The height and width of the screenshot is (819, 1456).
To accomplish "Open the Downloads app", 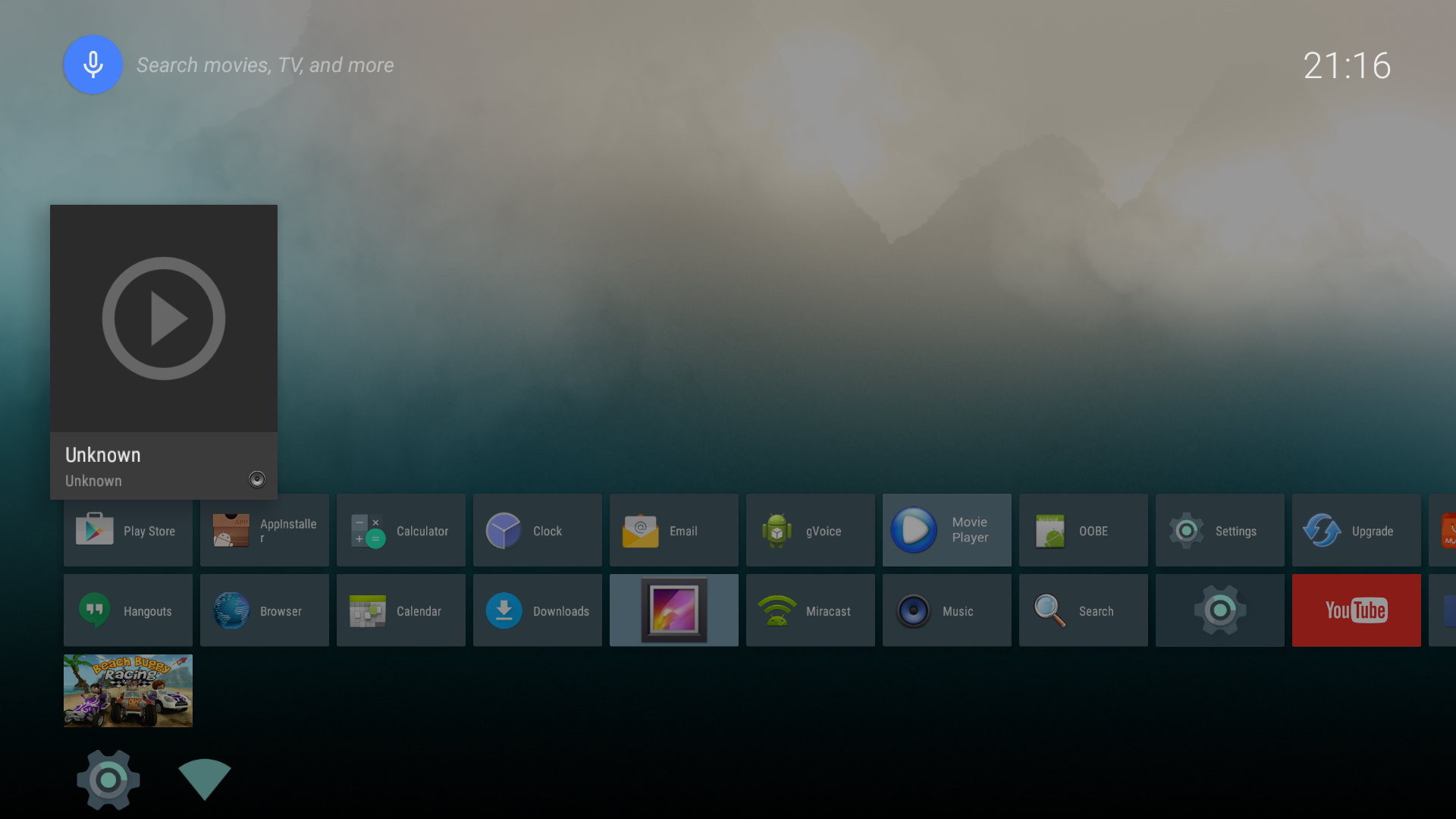I will tap(538, 610).
